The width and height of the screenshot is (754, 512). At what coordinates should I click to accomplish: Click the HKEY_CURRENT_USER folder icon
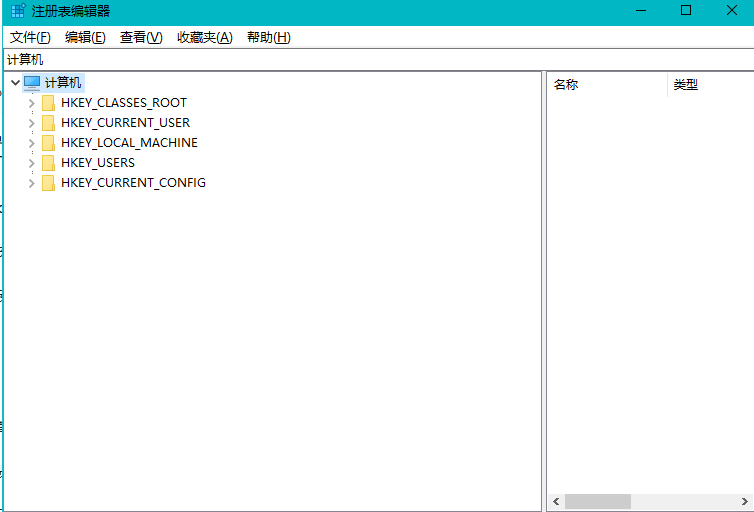click(x=48, y=123)
